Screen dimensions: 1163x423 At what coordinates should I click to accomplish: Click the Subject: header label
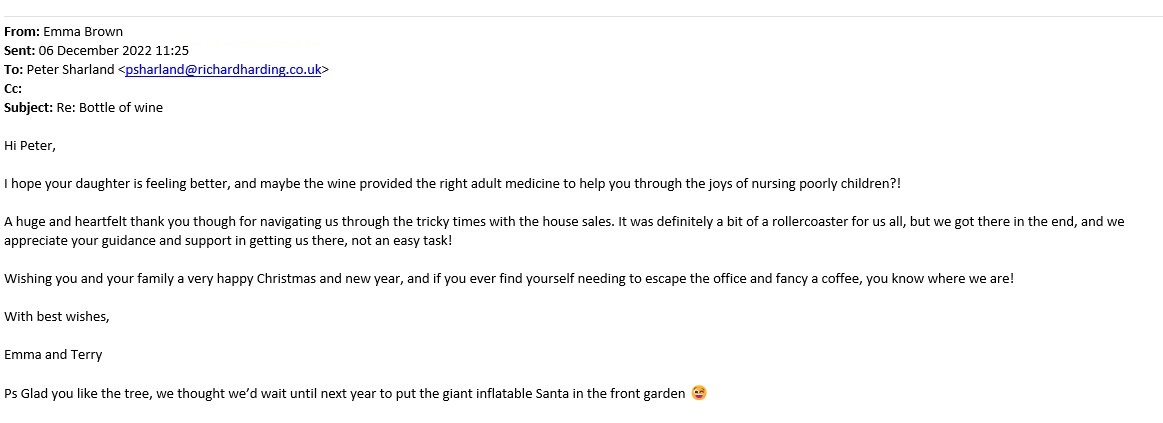click(28, 108)
